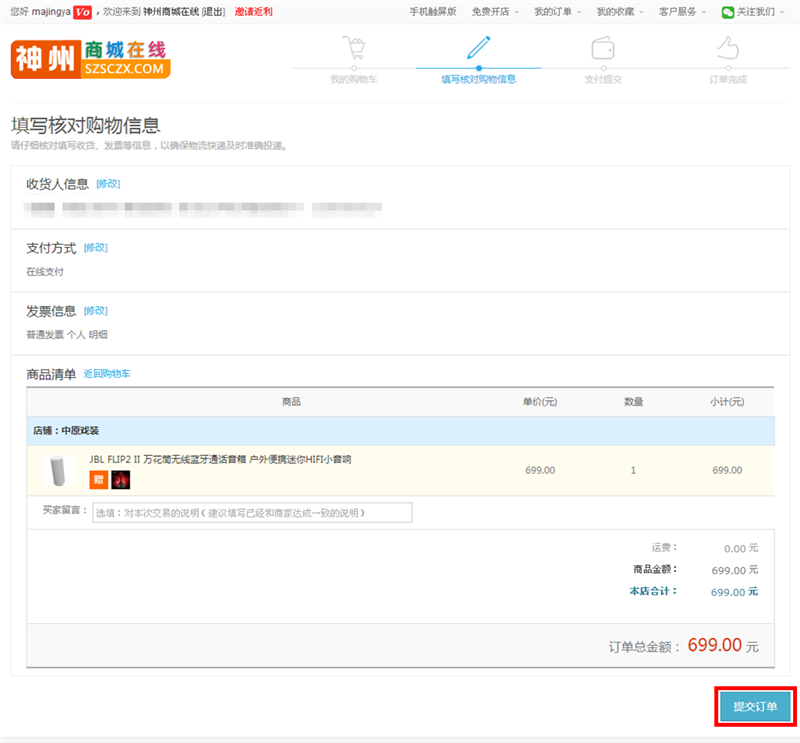800x743 pixels.
Task: Click the dark red gift thumbnail
Action: 120,479
